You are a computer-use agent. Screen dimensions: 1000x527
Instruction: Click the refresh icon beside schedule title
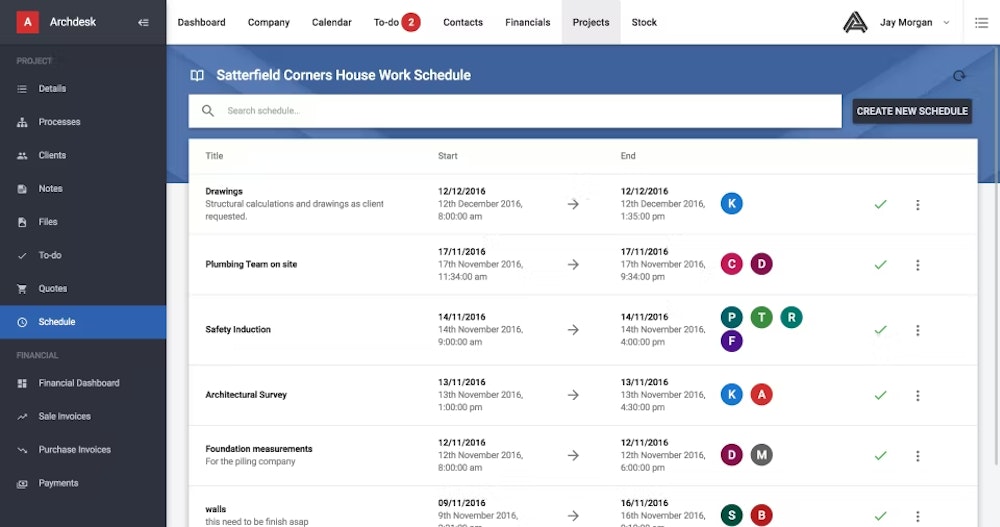(959, 76)
